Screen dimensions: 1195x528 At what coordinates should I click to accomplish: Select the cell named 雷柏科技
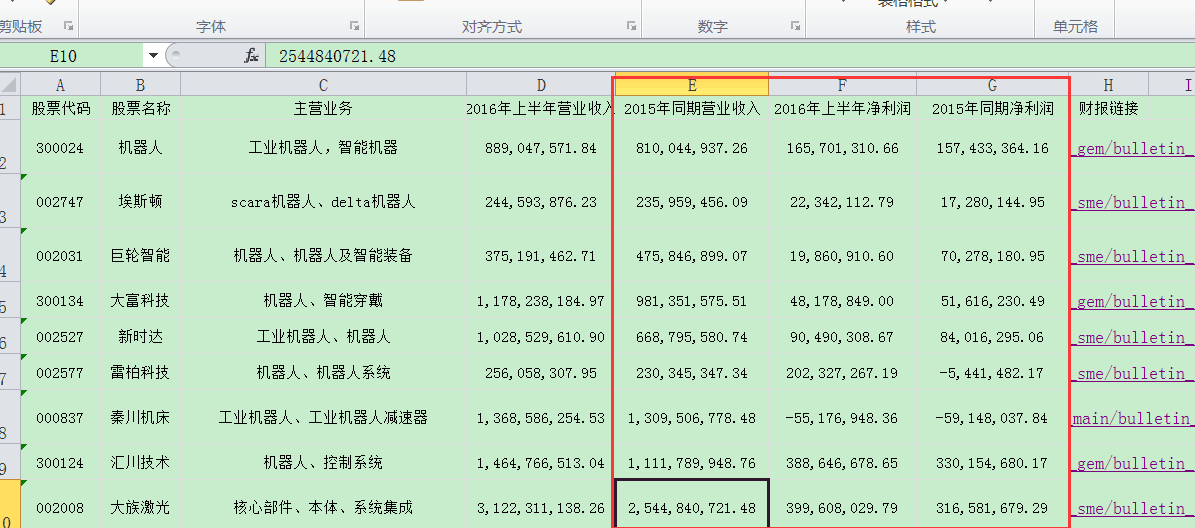(140, 373)
